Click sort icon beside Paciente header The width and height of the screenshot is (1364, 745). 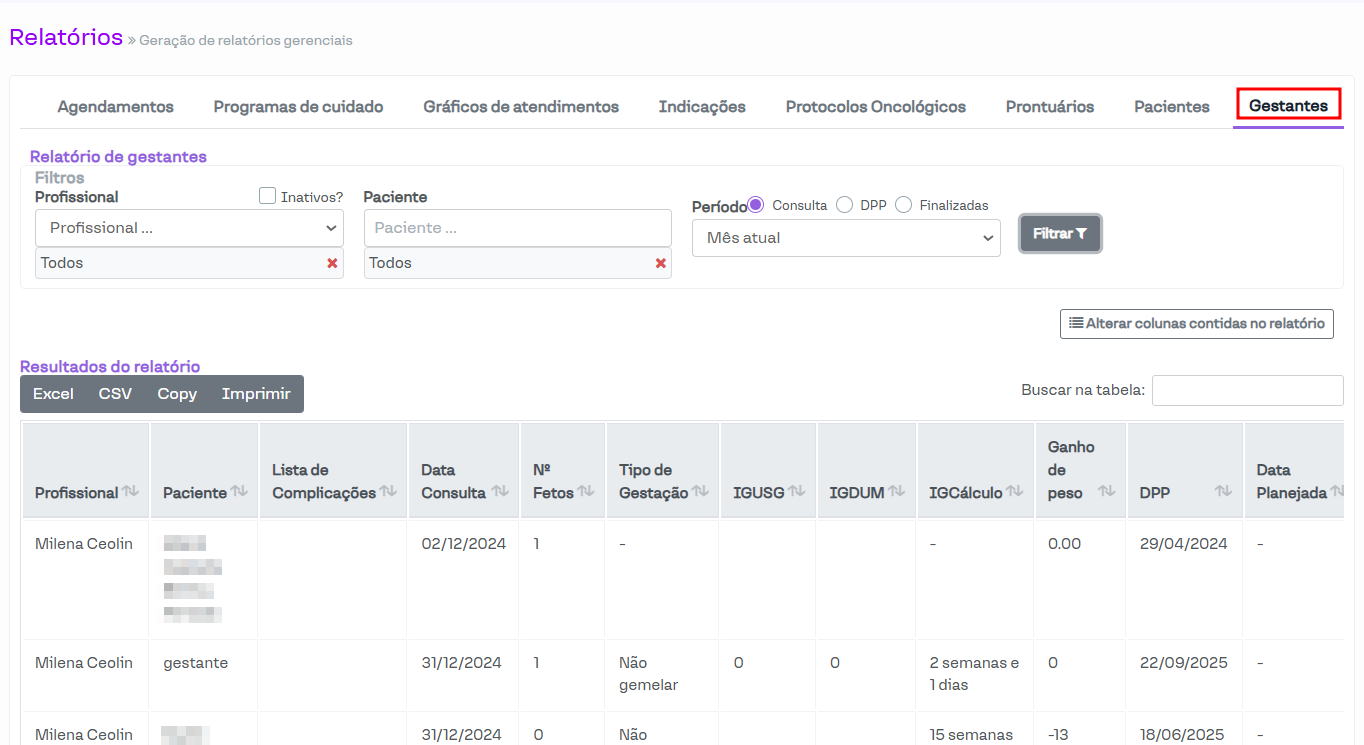pyautogui.click(x=239, y=492)
